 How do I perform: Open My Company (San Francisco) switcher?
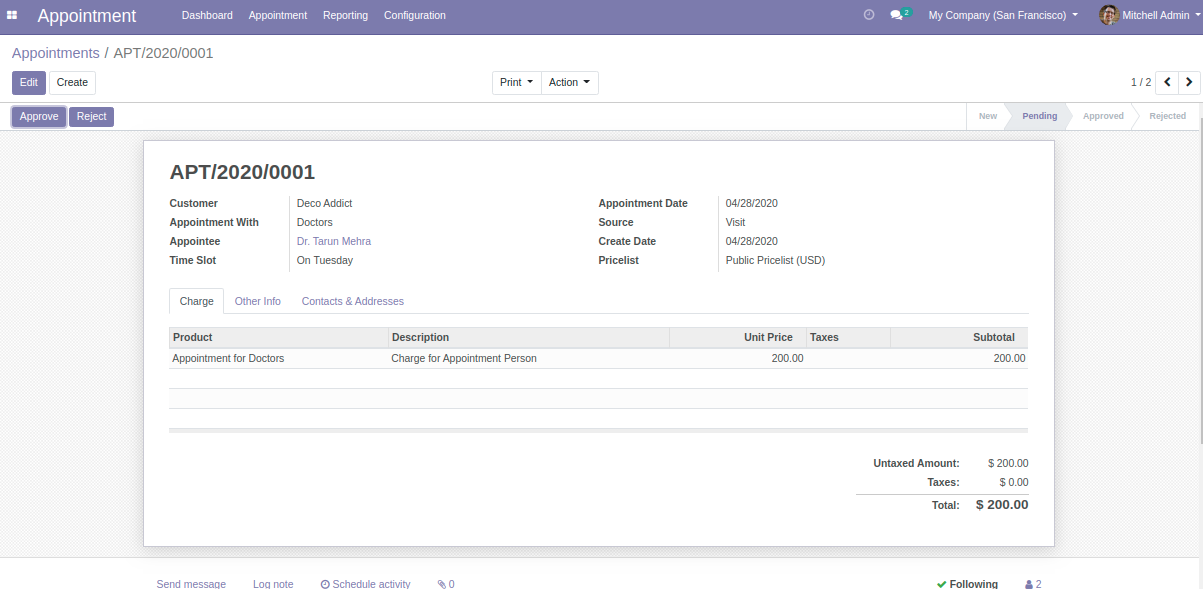tap(1003, 15)
